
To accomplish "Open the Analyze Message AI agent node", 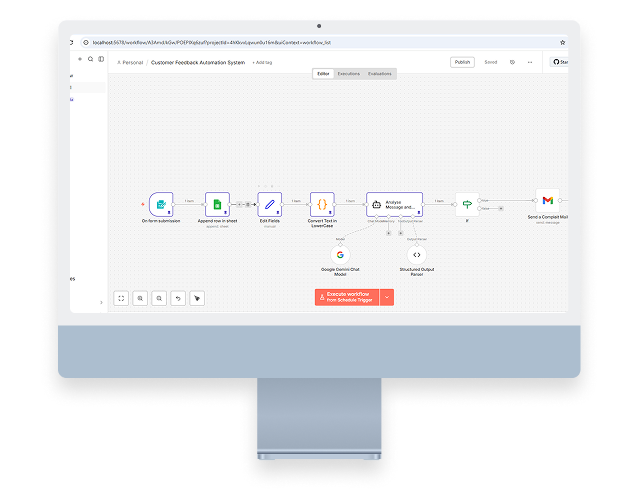I will (393, 204).
